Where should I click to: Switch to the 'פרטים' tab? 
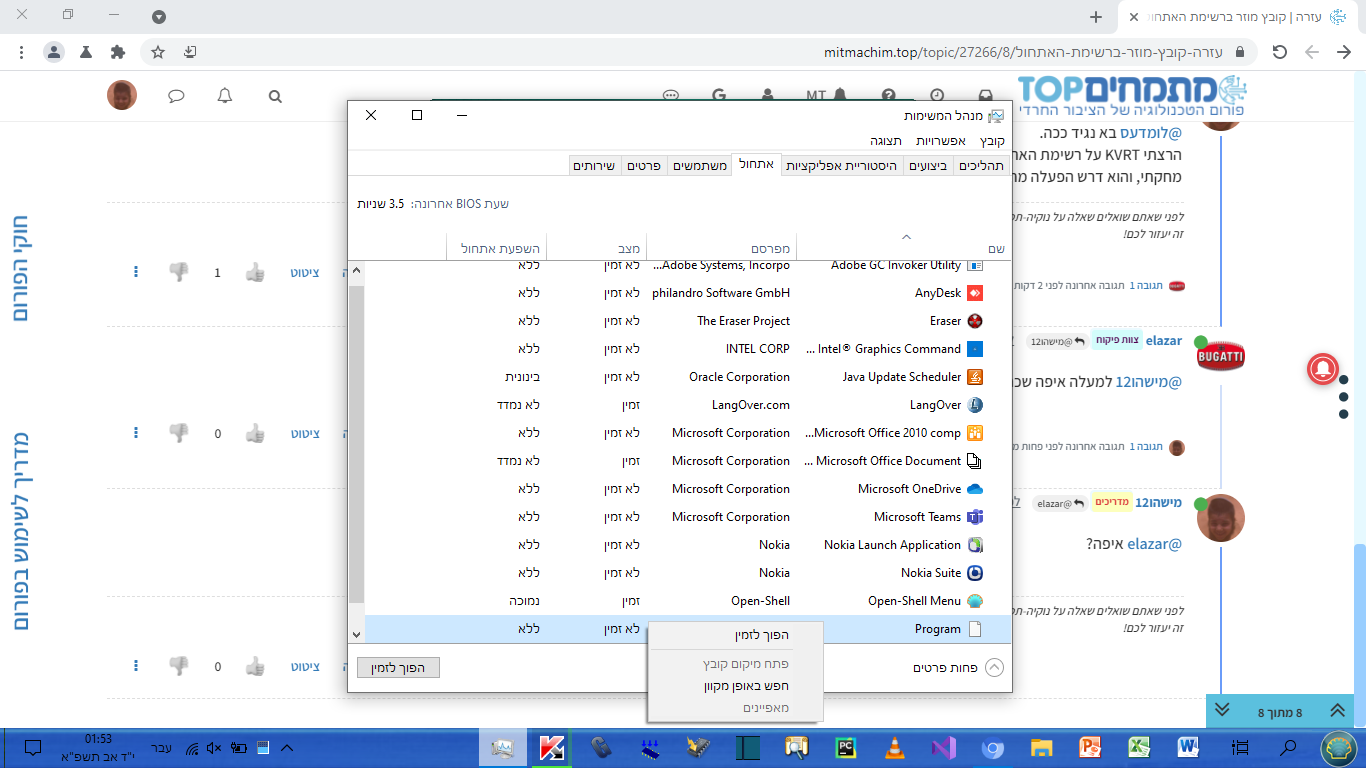644,165
